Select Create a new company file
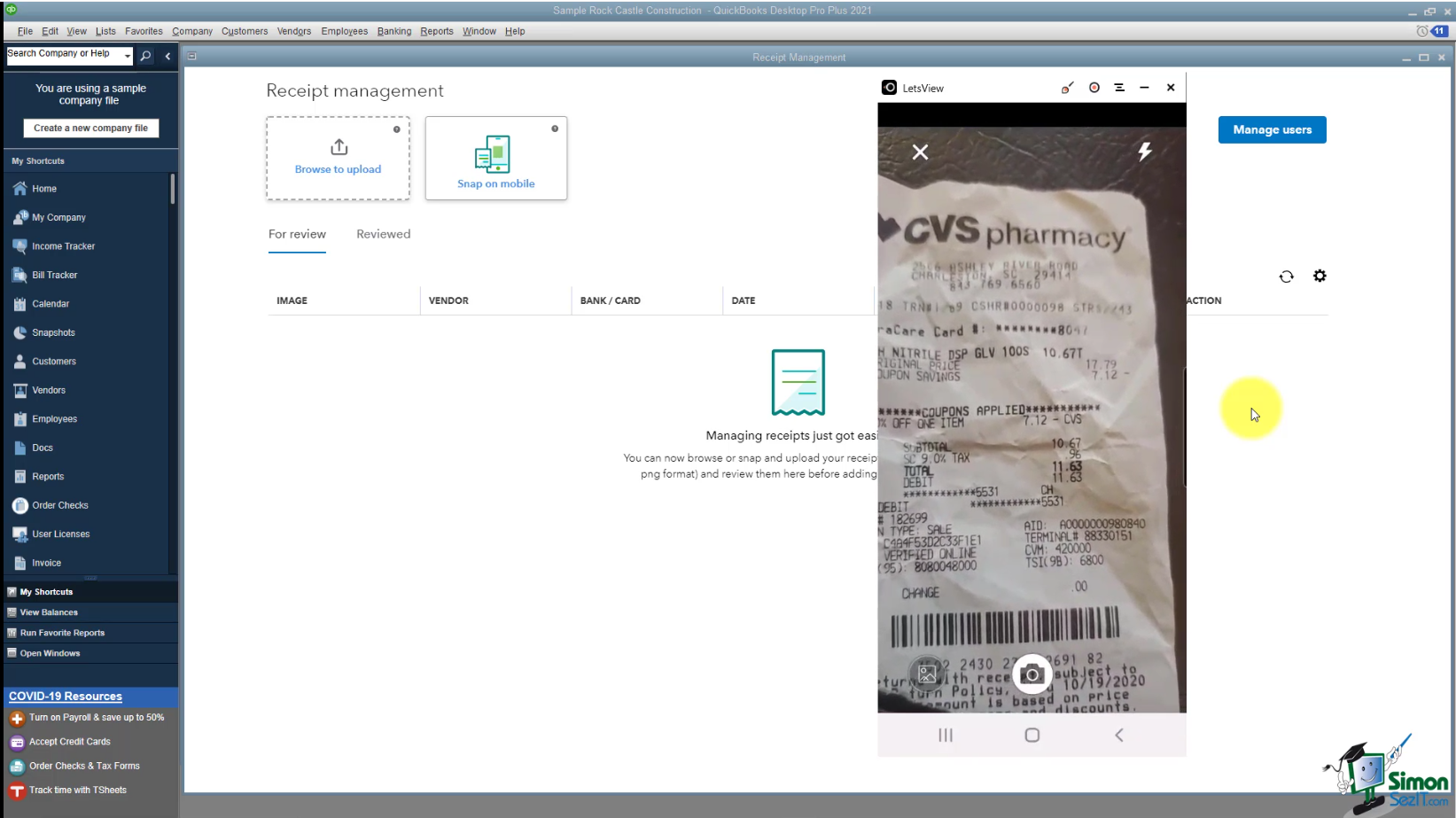1456x818 pixels. pyautogui.click(x=90, y=128)
